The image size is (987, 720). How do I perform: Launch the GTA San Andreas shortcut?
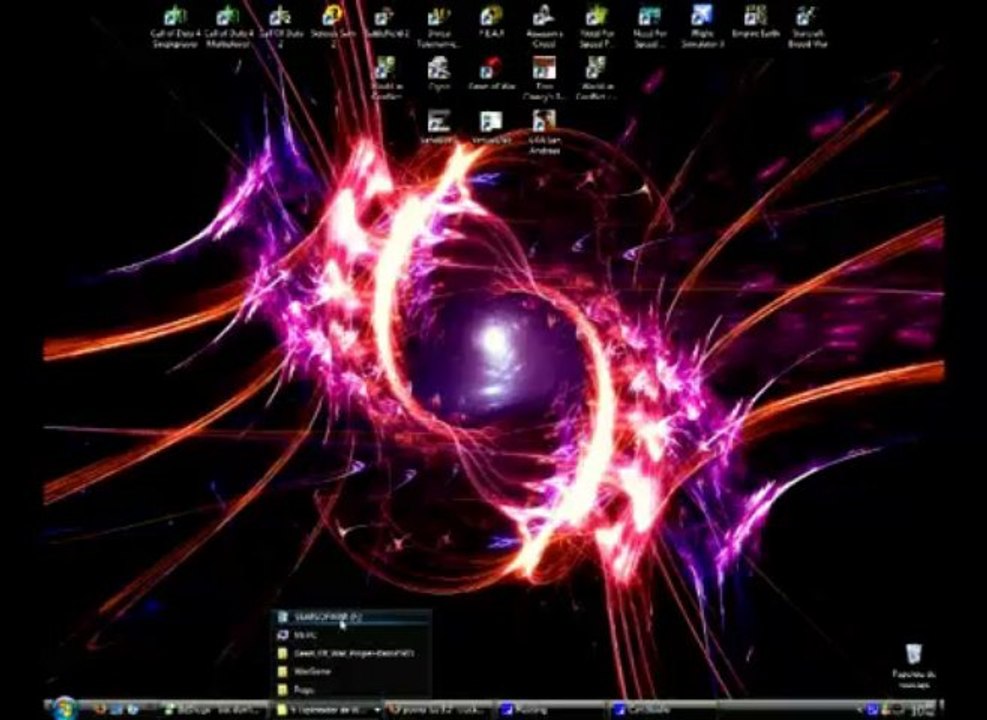click(x=544, y=132)
